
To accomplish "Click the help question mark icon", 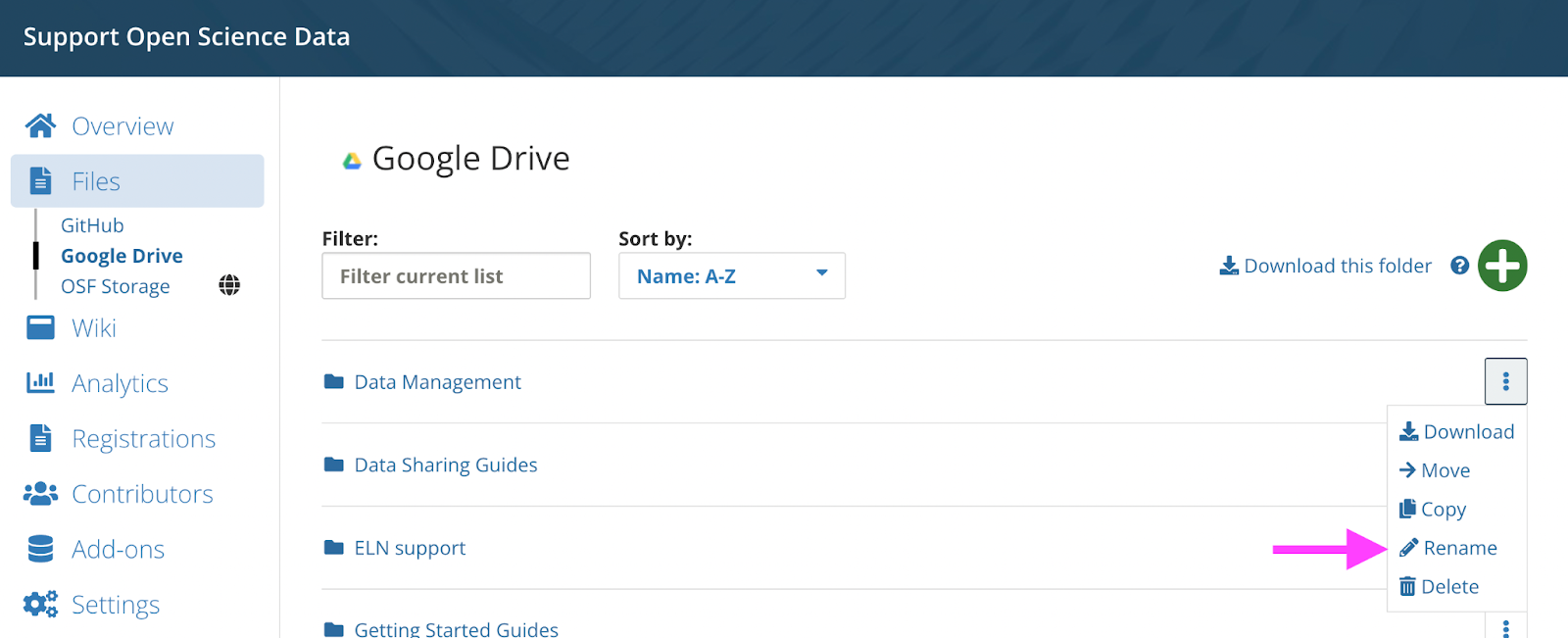I will [x=1459, y=266].
